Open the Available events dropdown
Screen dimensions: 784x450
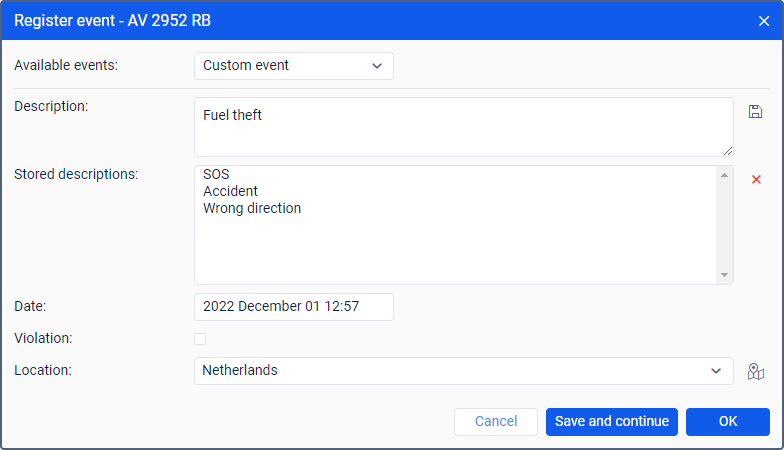tap(293, 66)
